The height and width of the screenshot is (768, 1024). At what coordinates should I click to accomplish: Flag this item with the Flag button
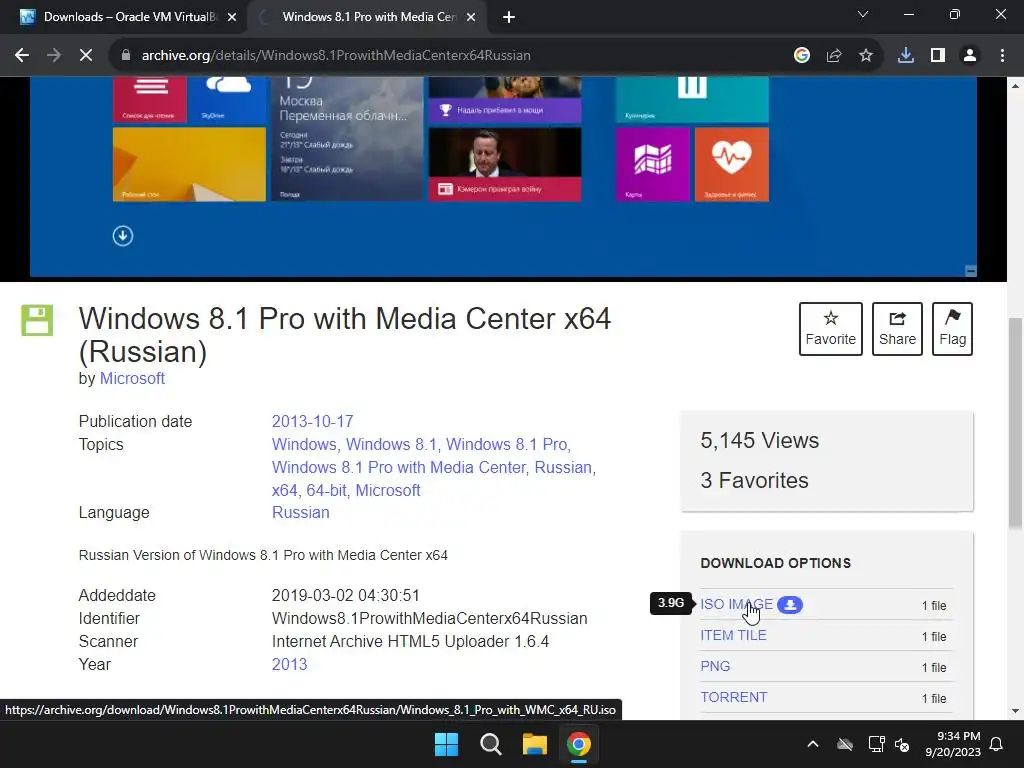coord(952,328)
